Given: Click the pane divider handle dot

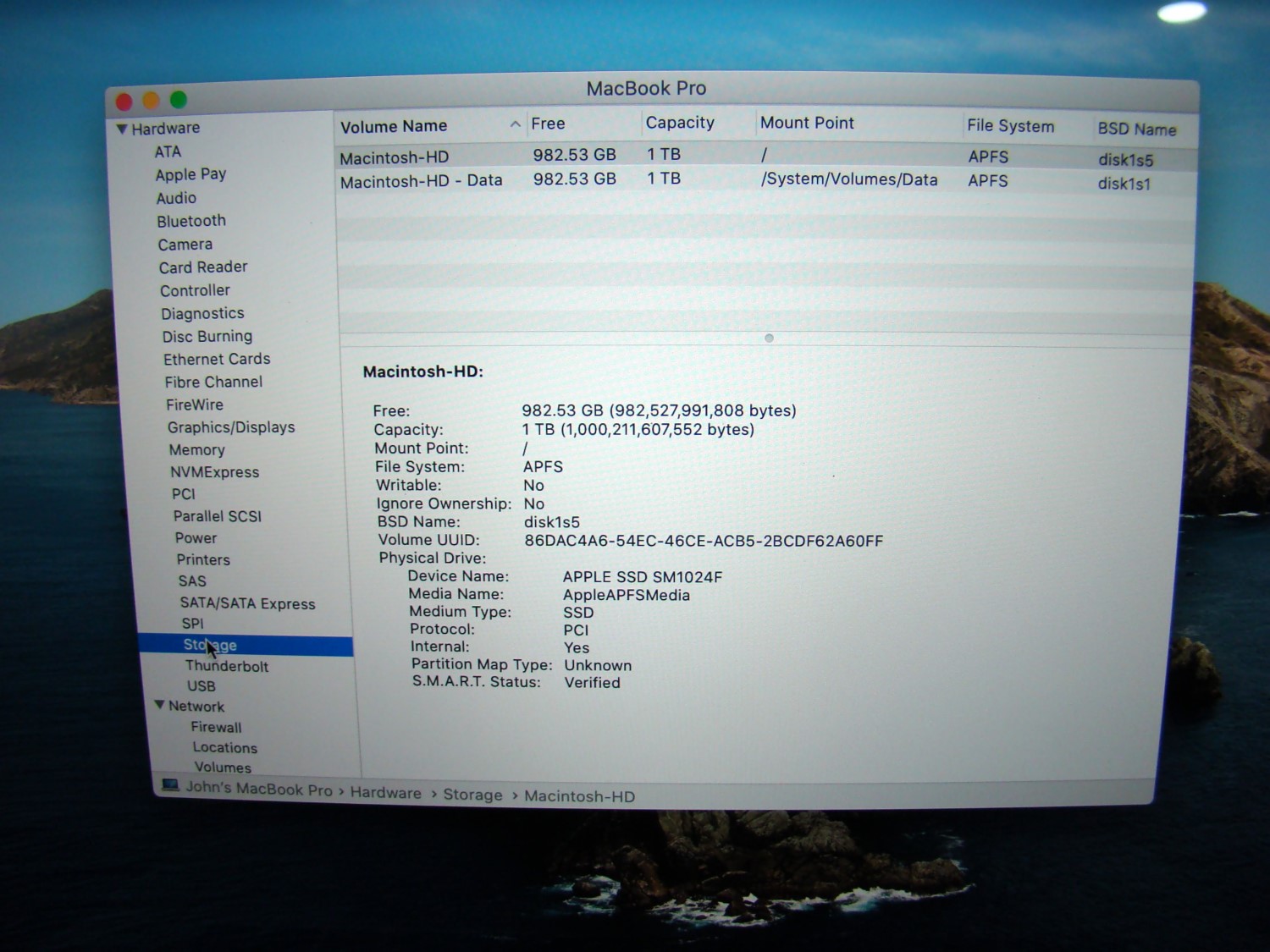Looking at the screenshot, I should [769, 338].
